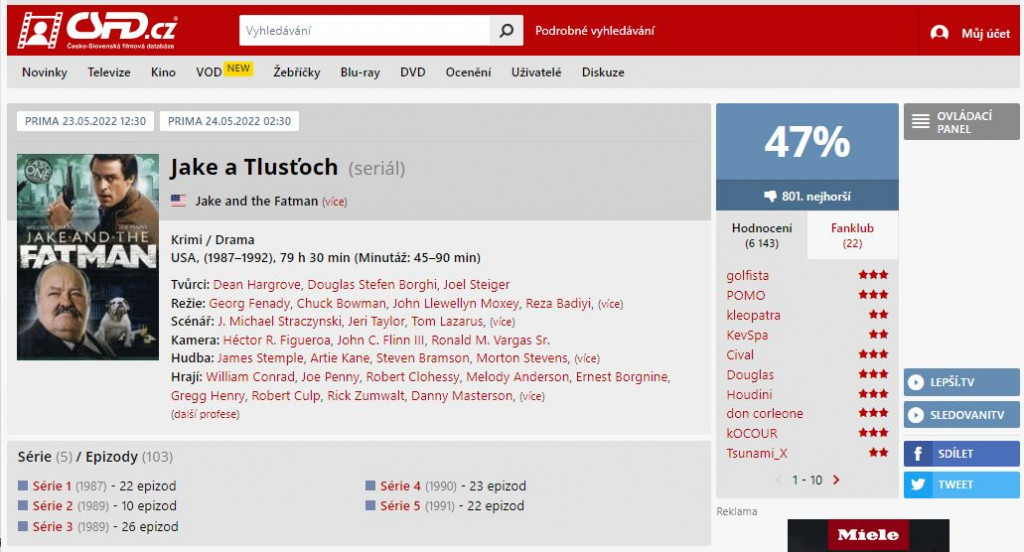The width and height of the screenshot is (1024, 552).
Task: Click the 47% rating box
Action: tap(807, 142)
